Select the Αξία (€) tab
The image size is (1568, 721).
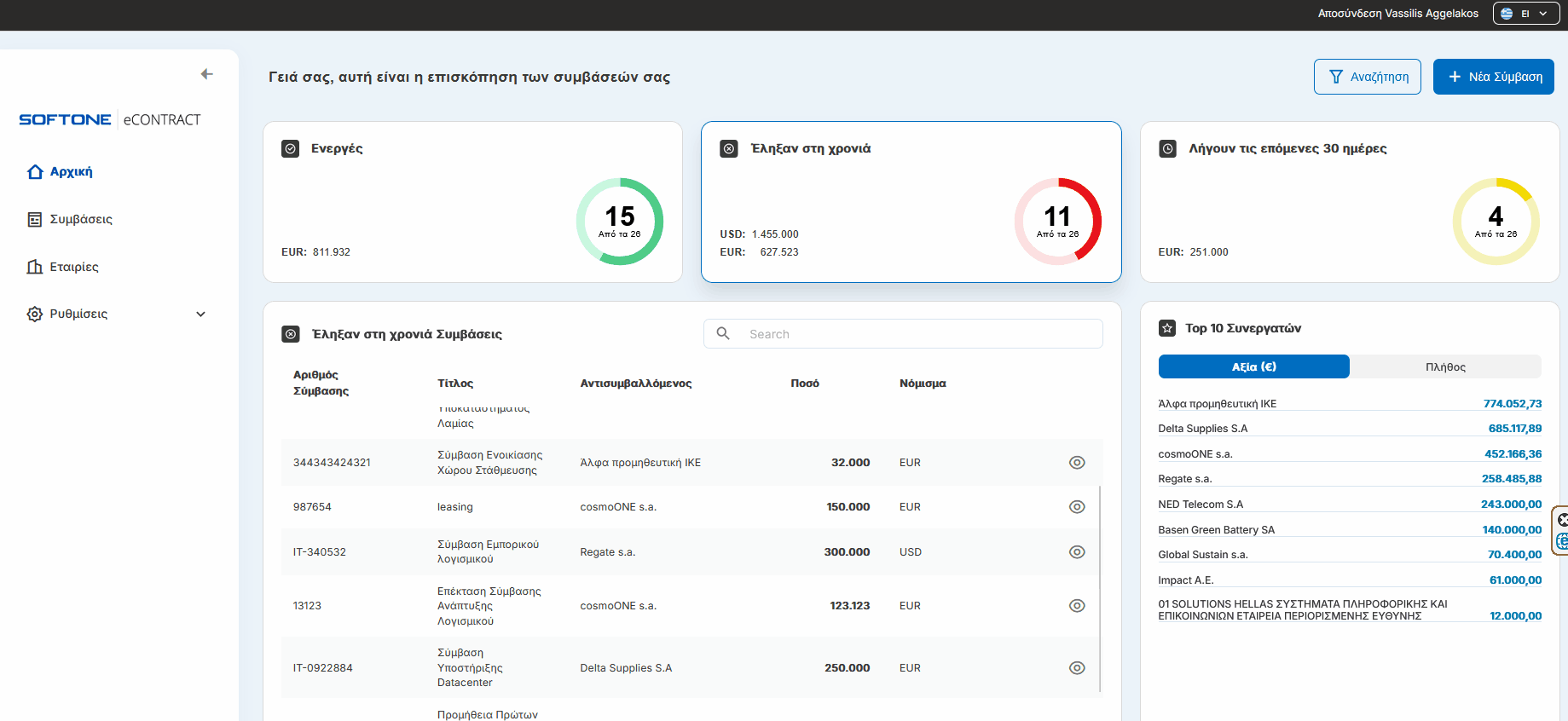[1253, 367]
